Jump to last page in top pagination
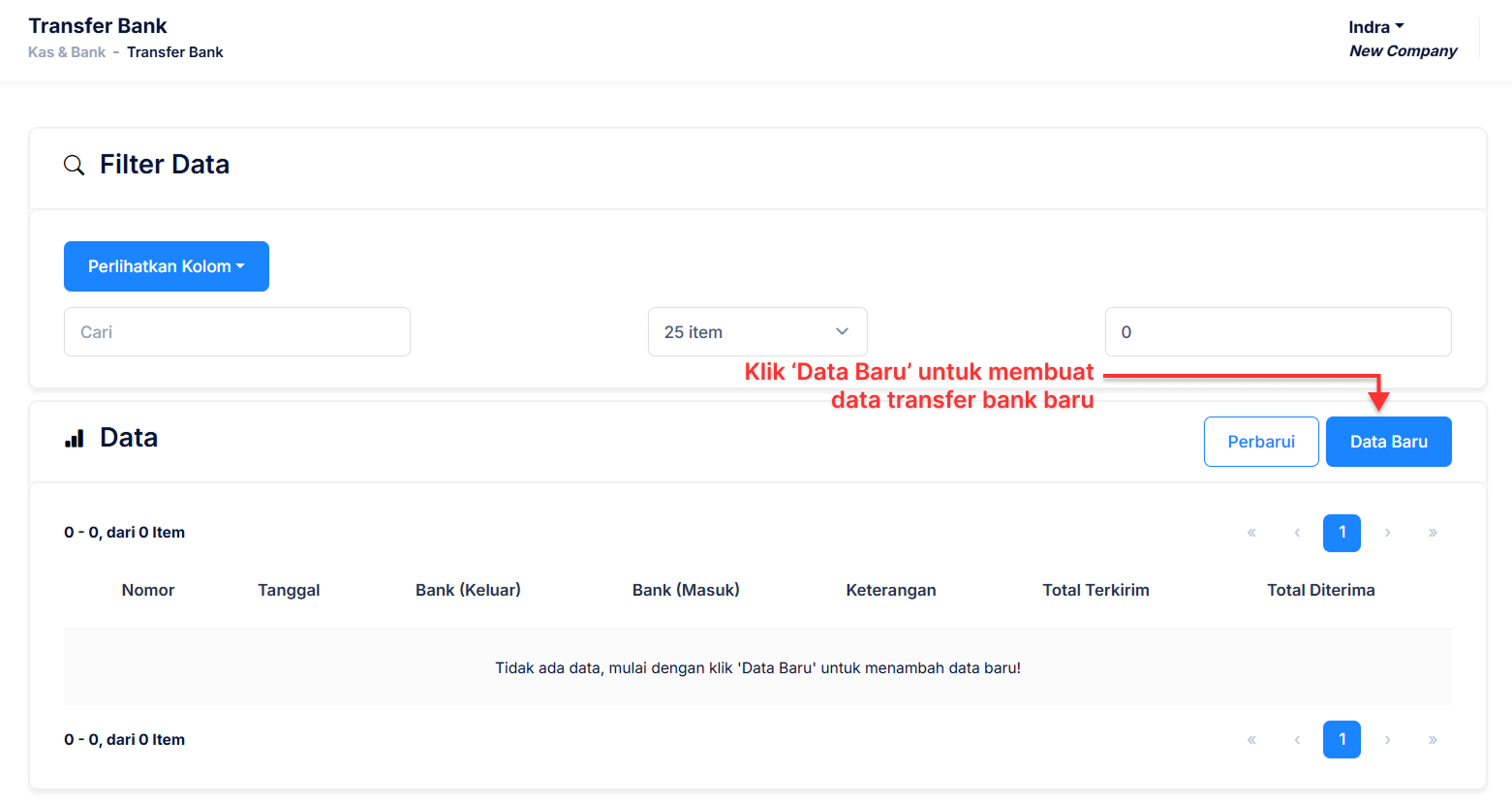The height and width of the screenshot is (802, 1512). (x=1433, y=533)
